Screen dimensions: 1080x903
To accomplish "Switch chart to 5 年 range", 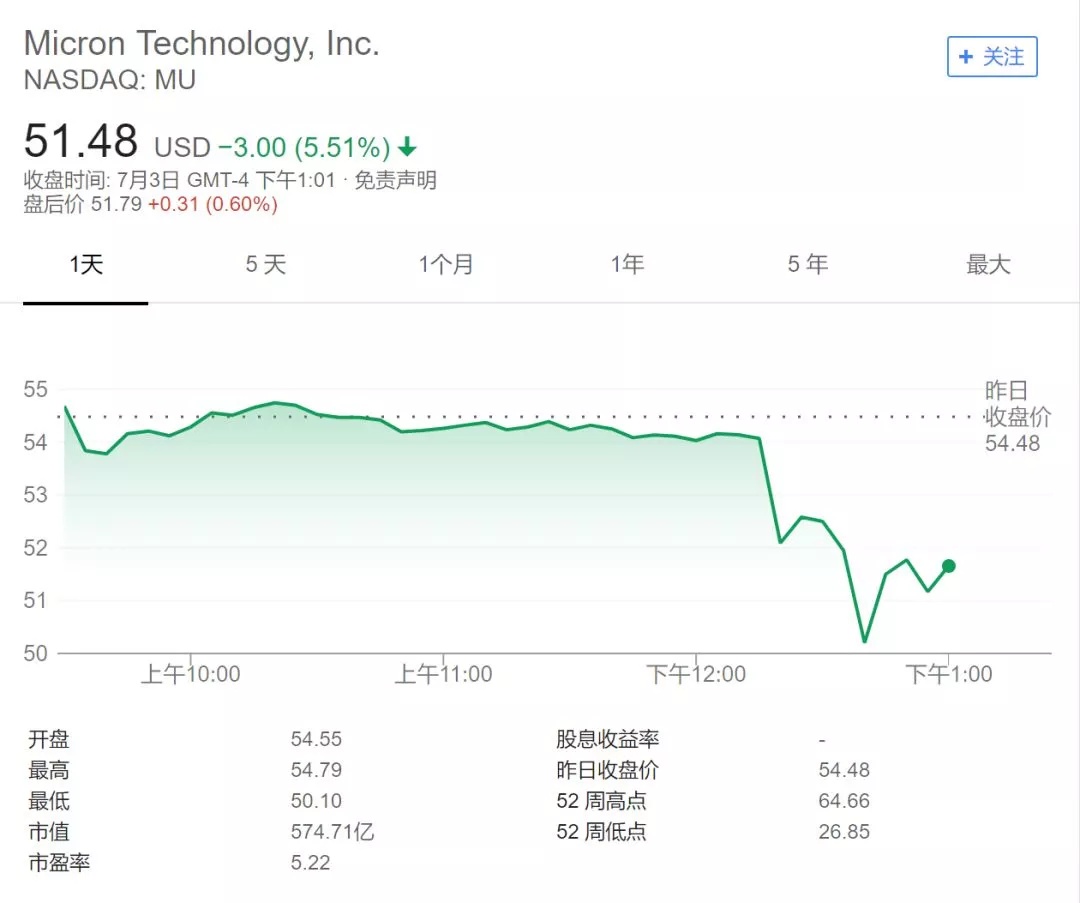I will pyautogui.click(x=807, y=264).
